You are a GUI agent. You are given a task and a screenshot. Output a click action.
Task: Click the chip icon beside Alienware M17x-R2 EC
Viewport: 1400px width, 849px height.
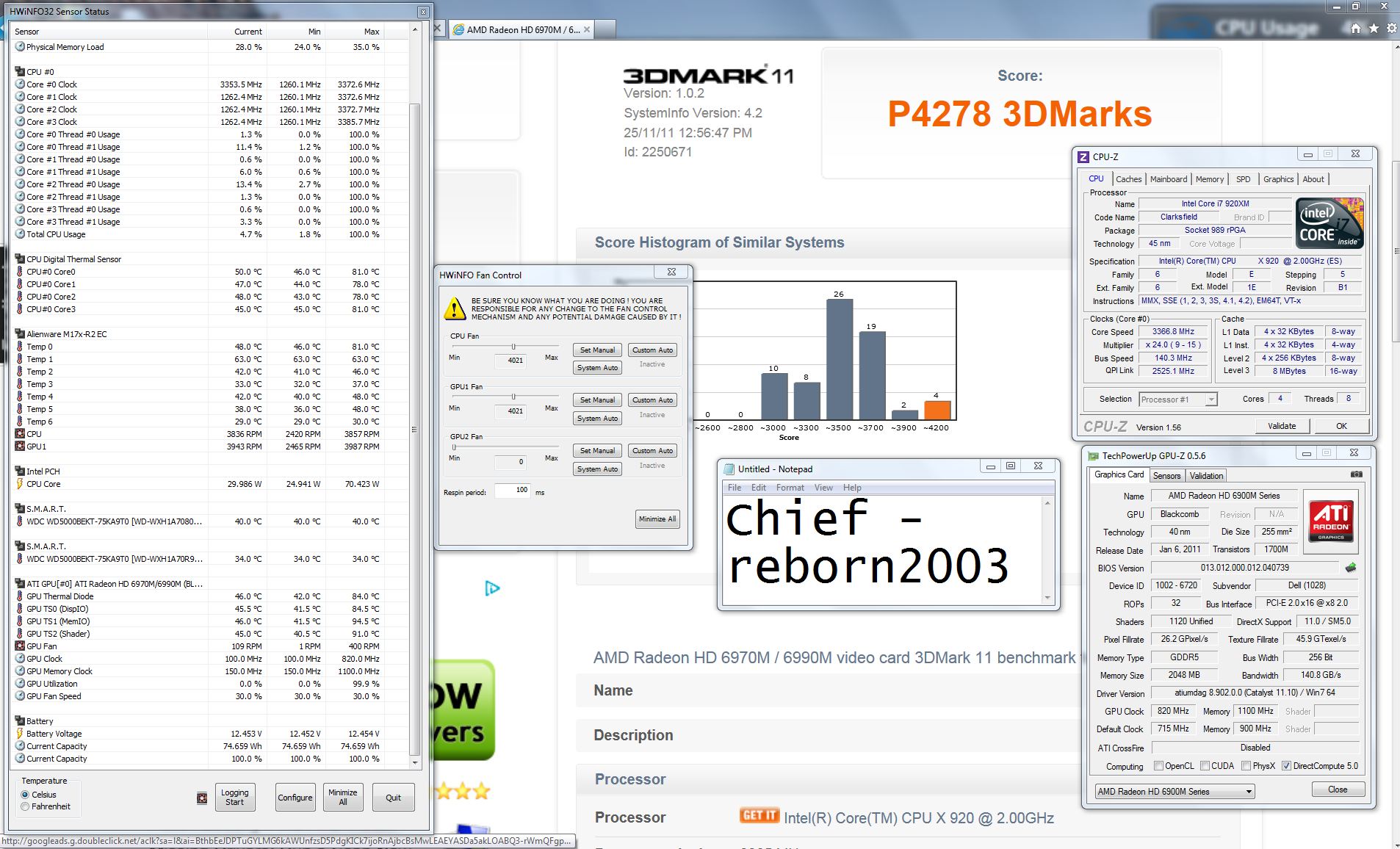coord(20,334)
